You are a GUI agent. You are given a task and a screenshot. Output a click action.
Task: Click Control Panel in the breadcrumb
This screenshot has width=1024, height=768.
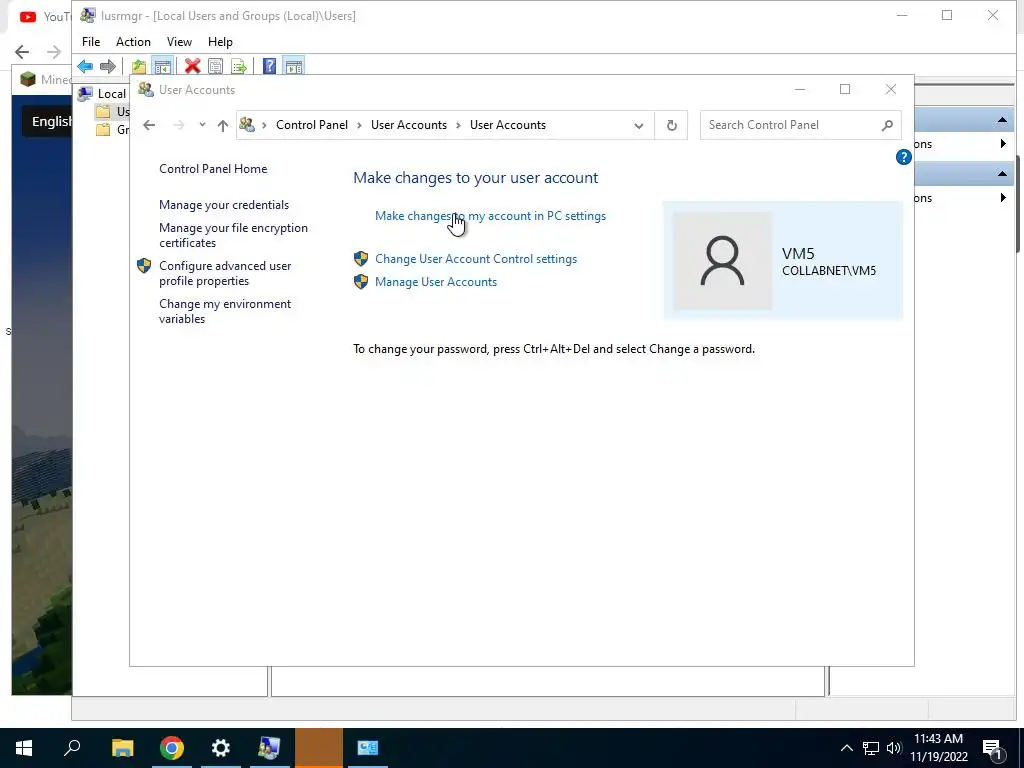312,125
